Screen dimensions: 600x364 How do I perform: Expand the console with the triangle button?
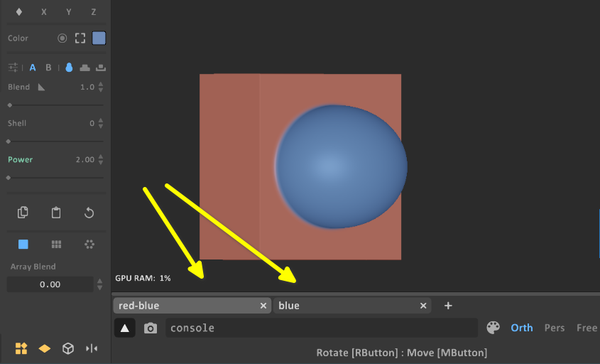pos(125,328)
